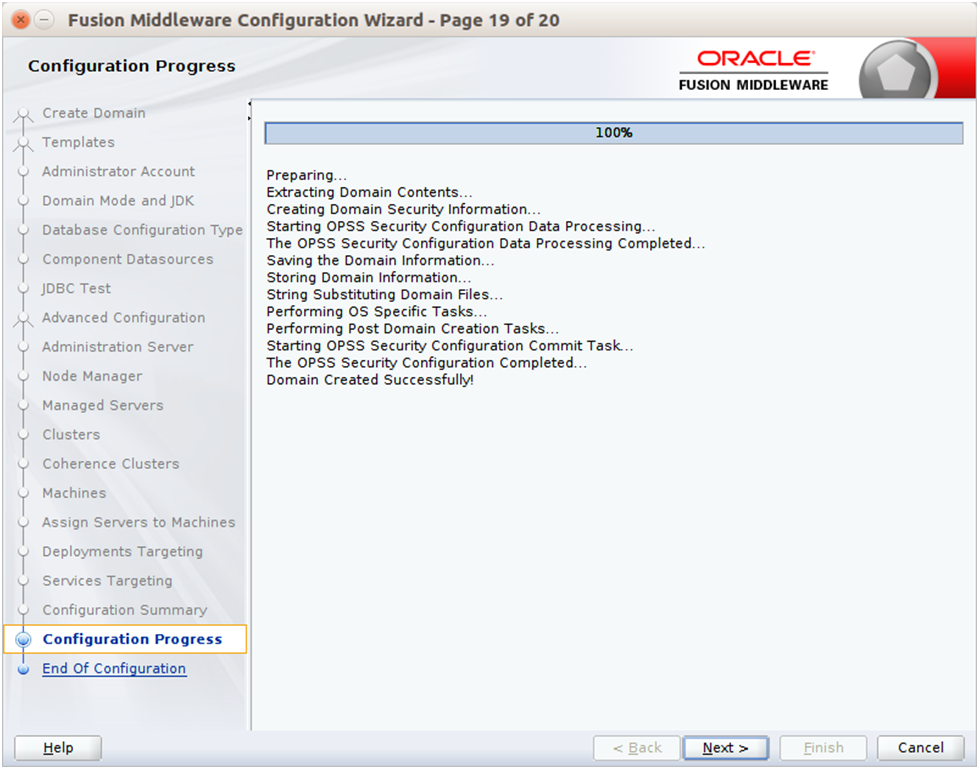This screenshot has height=769, width=979.
Task: Click the 100% progress bar
Action: [614, 133]
